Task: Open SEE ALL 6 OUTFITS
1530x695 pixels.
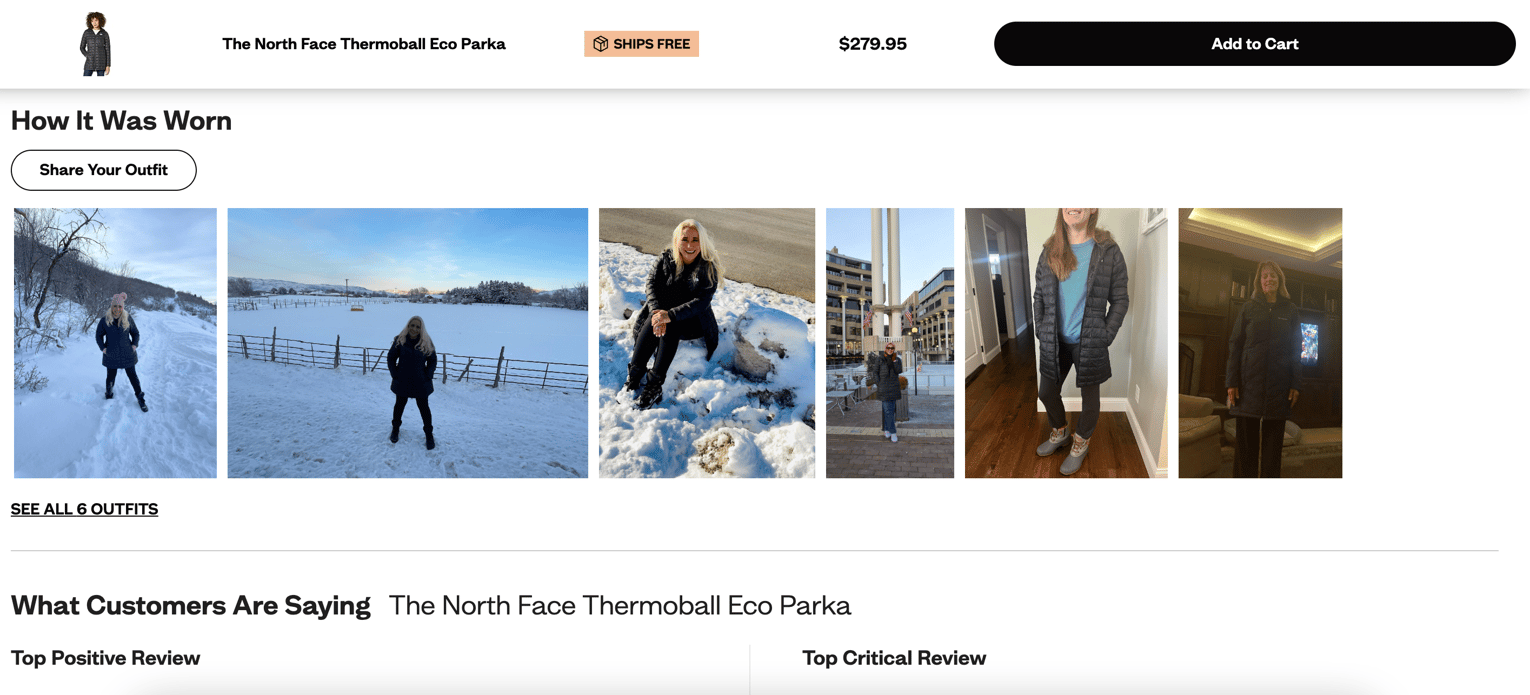Action: click(x=84, y=509)
